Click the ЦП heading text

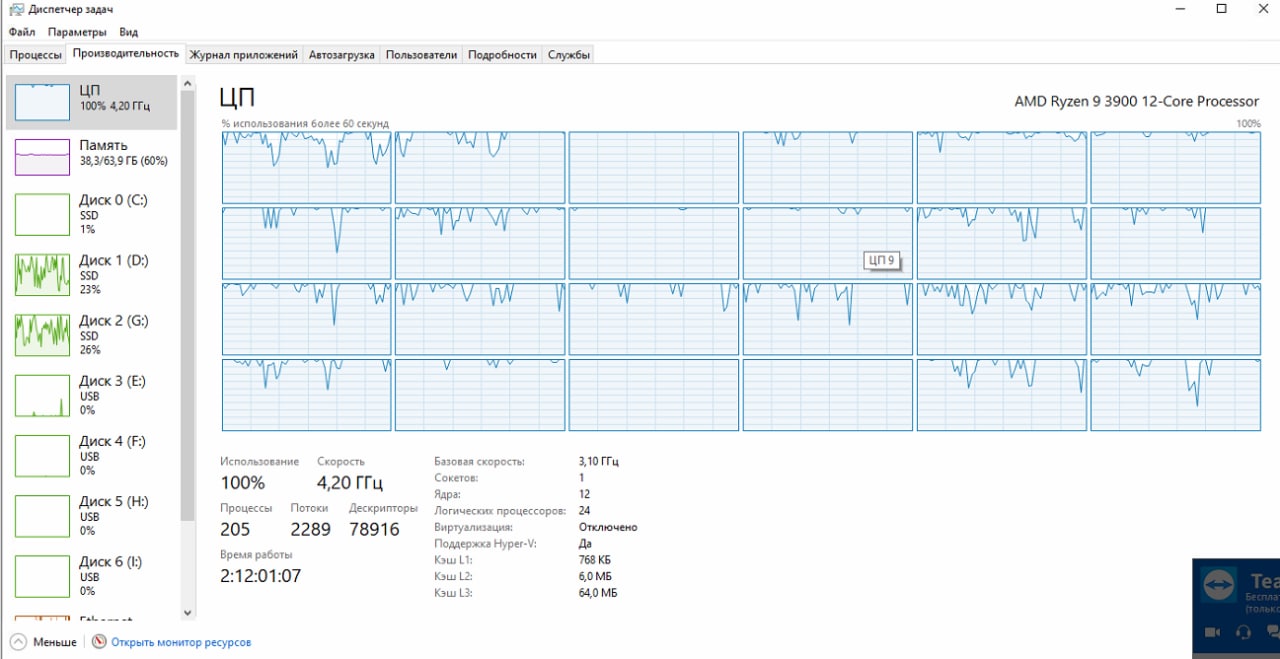tap(237, 98)
